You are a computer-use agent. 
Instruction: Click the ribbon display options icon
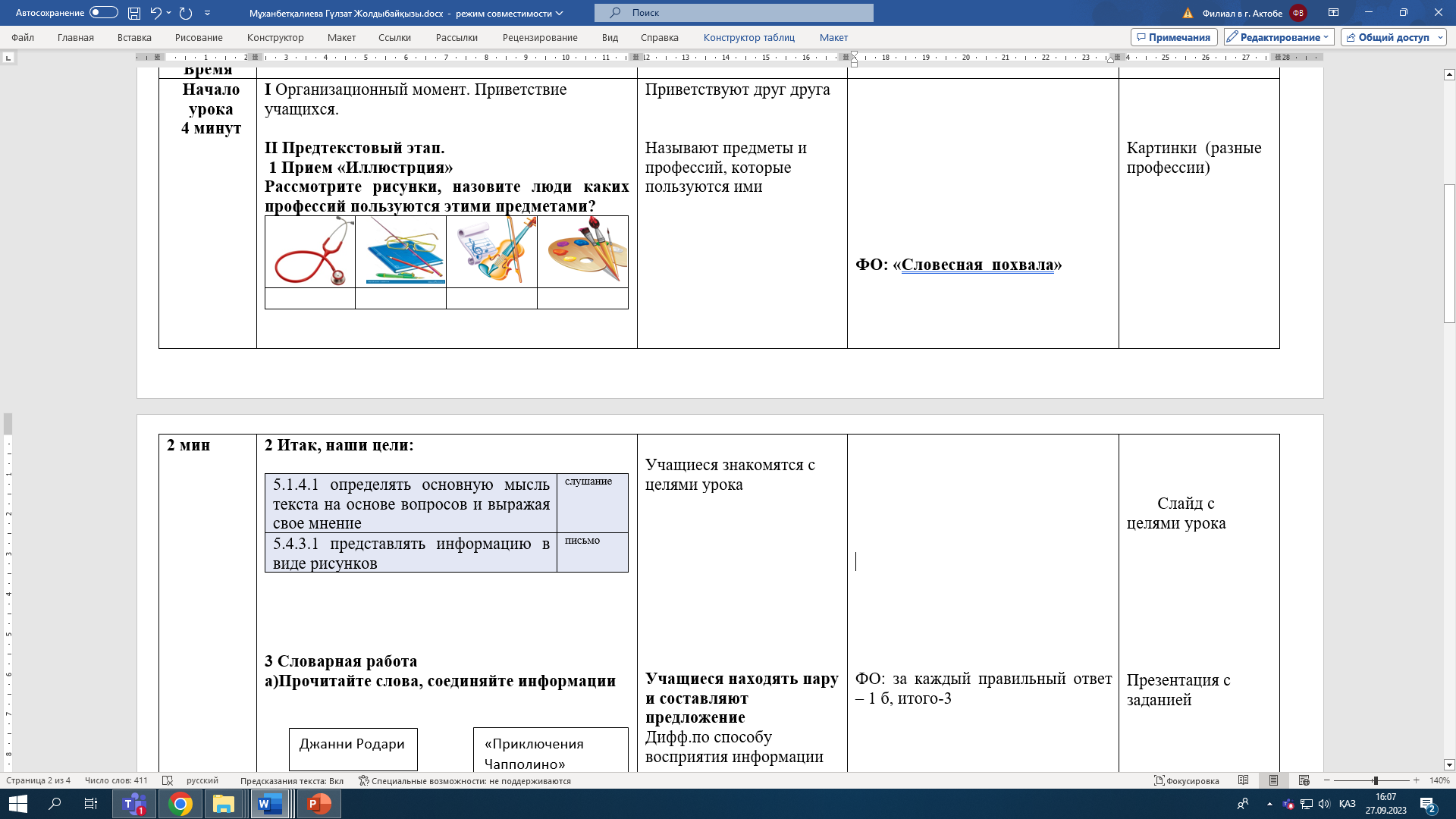1333,13
